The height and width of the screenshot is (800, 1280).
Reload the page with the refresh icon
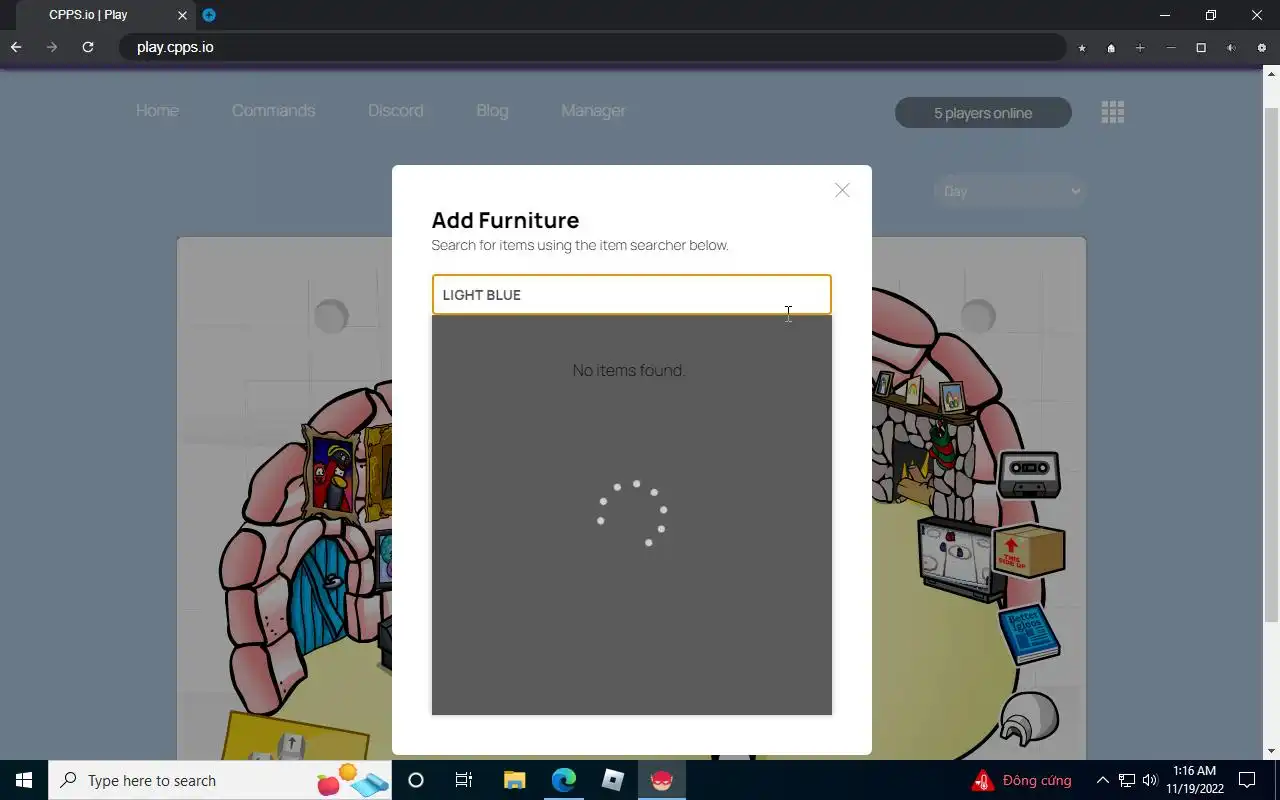click(88, 47)
